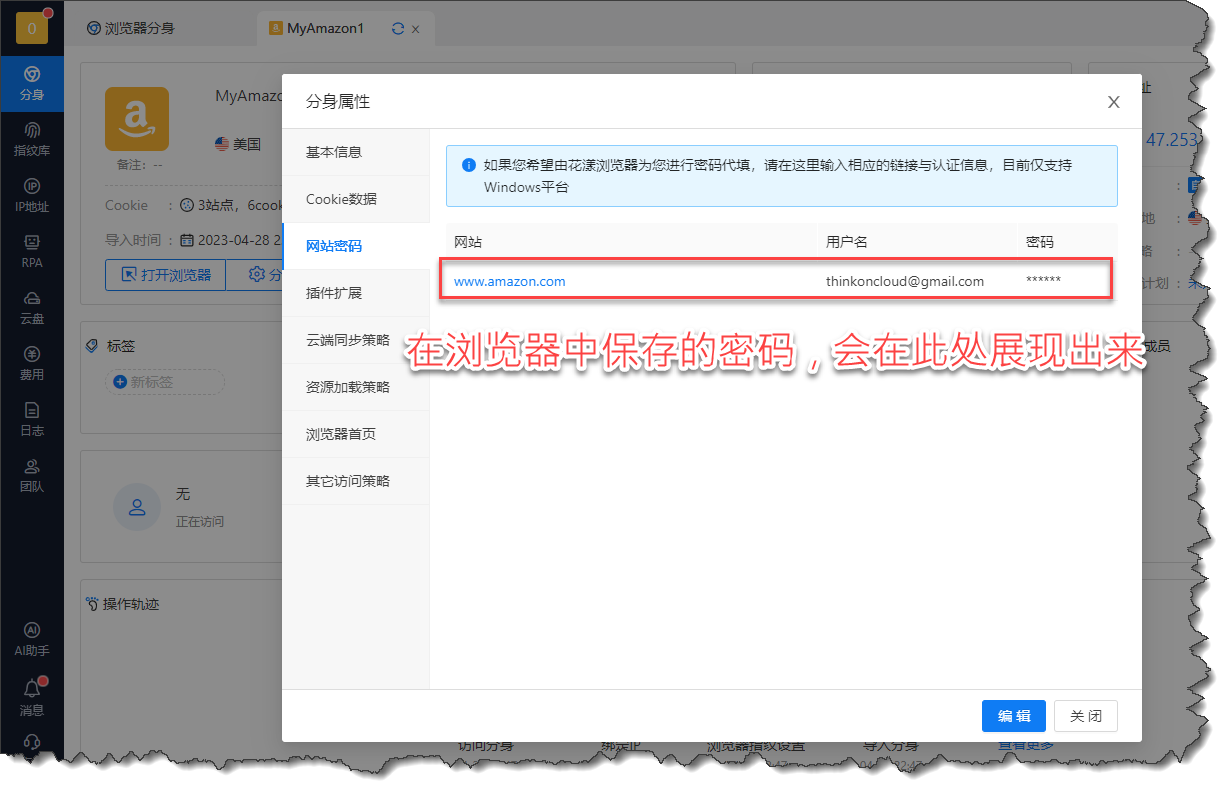Open the 团队 team section
1232x794 pixels.
[32, 476]
